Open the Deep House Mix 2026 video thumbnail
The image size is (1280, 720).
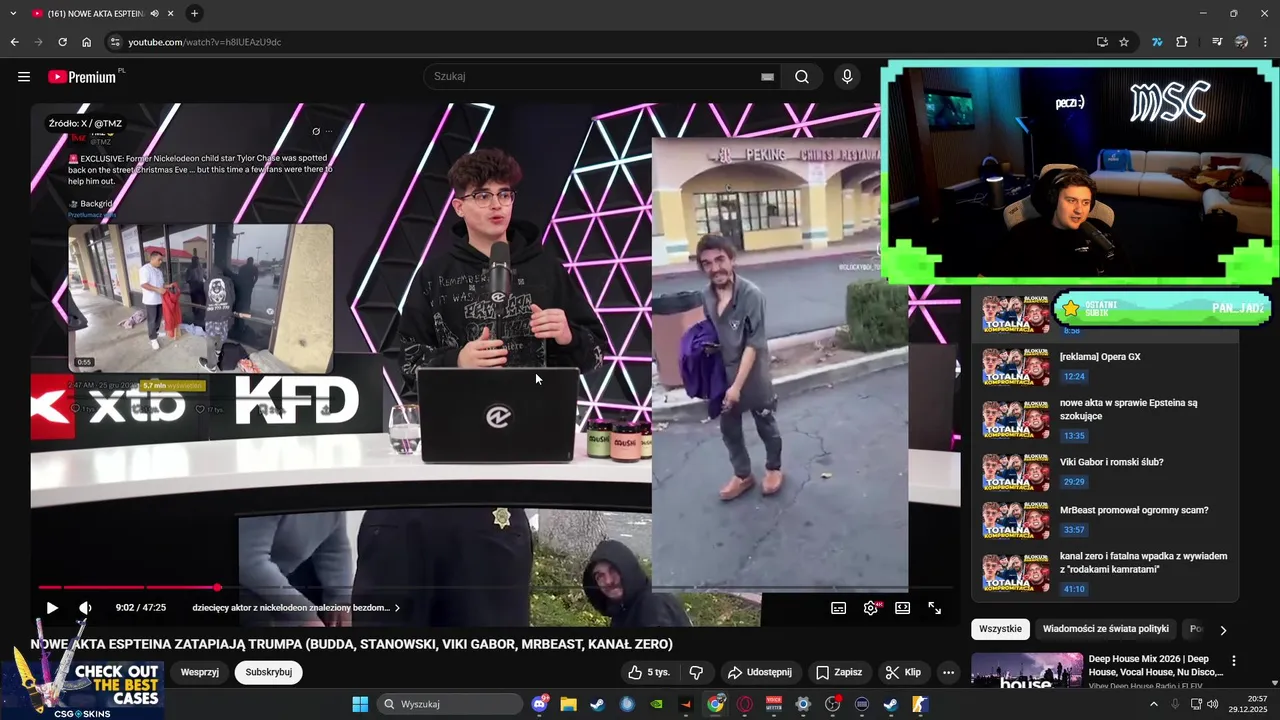point(1026,671)
